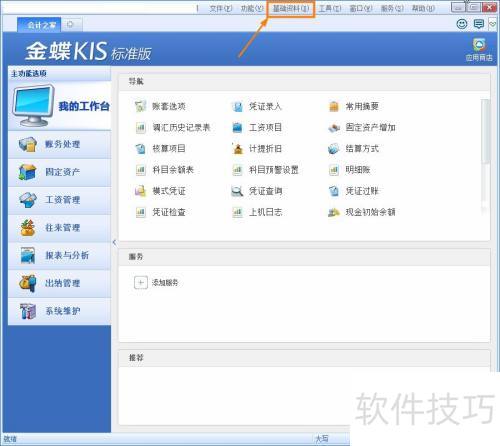The width and height of the screenshot is (500, 446).
Task: Open 凭证录入 voucher entry icon
Action: 237,106
